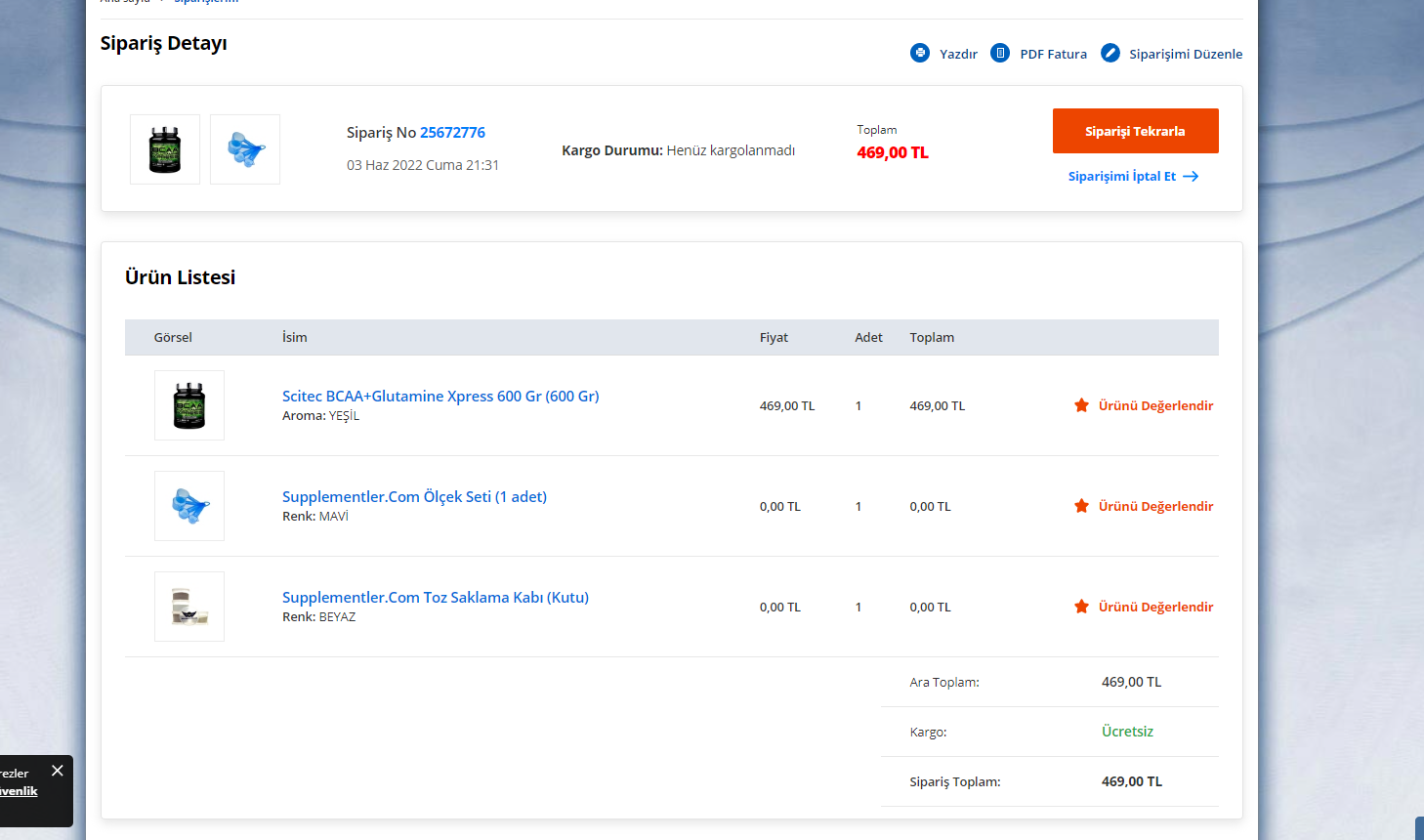Click the date 03 Haz 2022 Cuma 21:31
Image resolution: width=1424 pixels, height=840 pixels.
(423, 165)
